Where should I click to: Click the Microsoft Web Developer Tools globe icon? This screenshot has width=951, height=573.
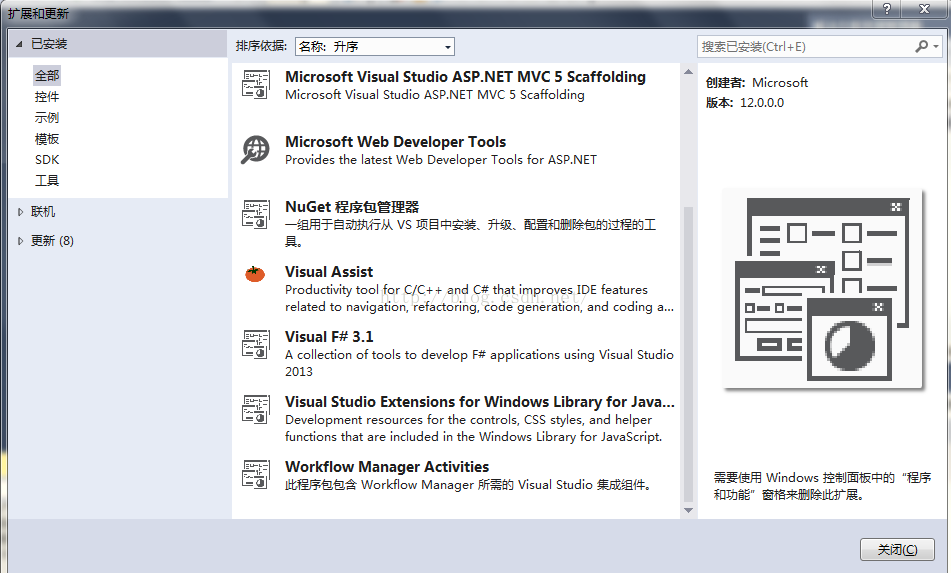click(255, 149)
